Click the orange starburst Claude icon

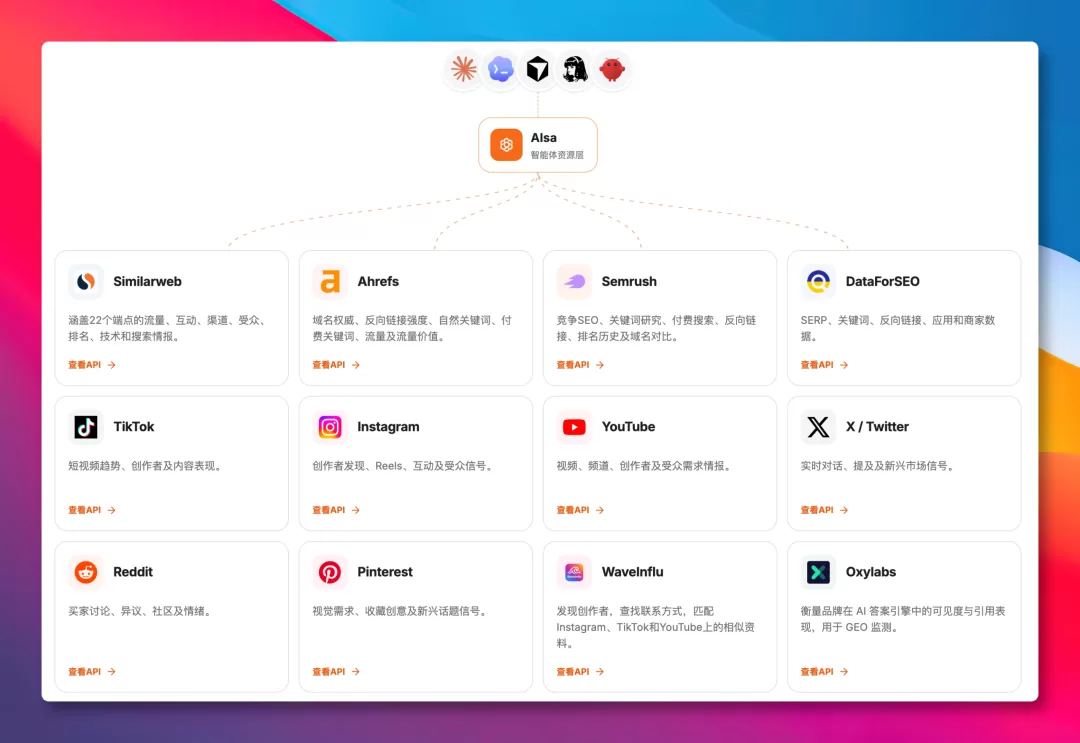click(464, 69)
